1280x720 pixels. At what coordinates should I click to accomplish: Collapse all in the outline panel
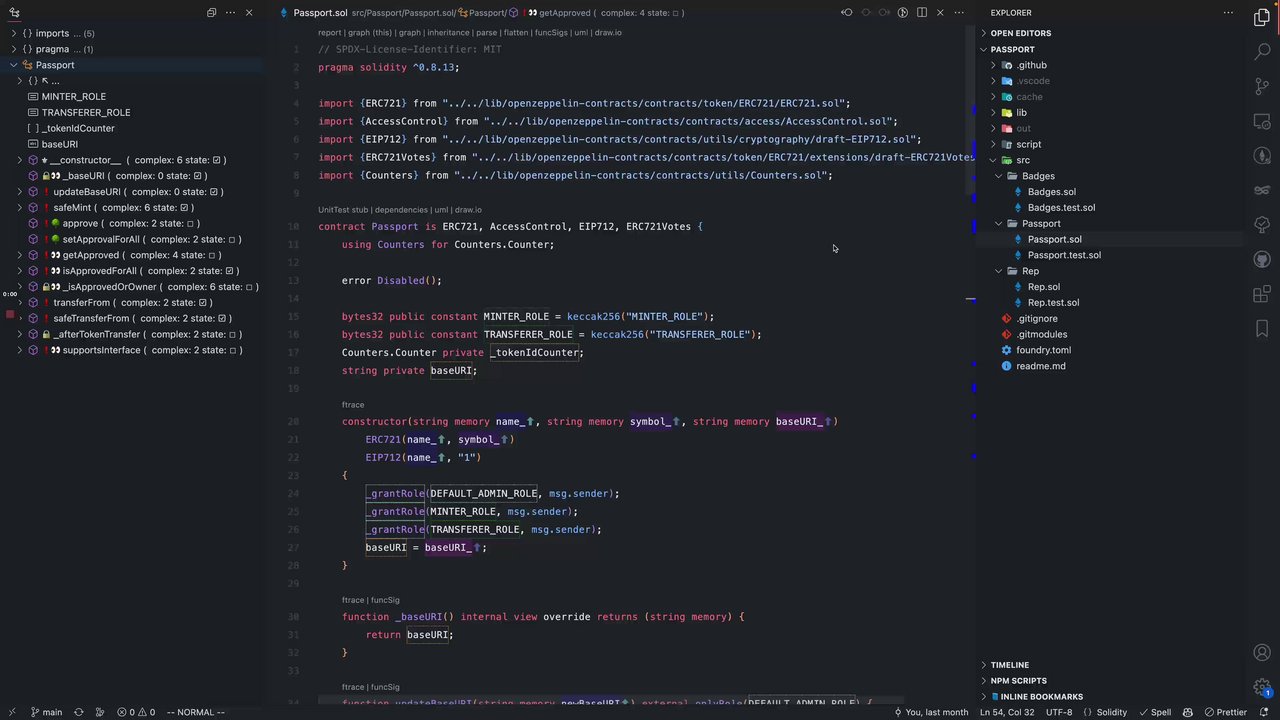pyautogui.click(x=212, y=13)
